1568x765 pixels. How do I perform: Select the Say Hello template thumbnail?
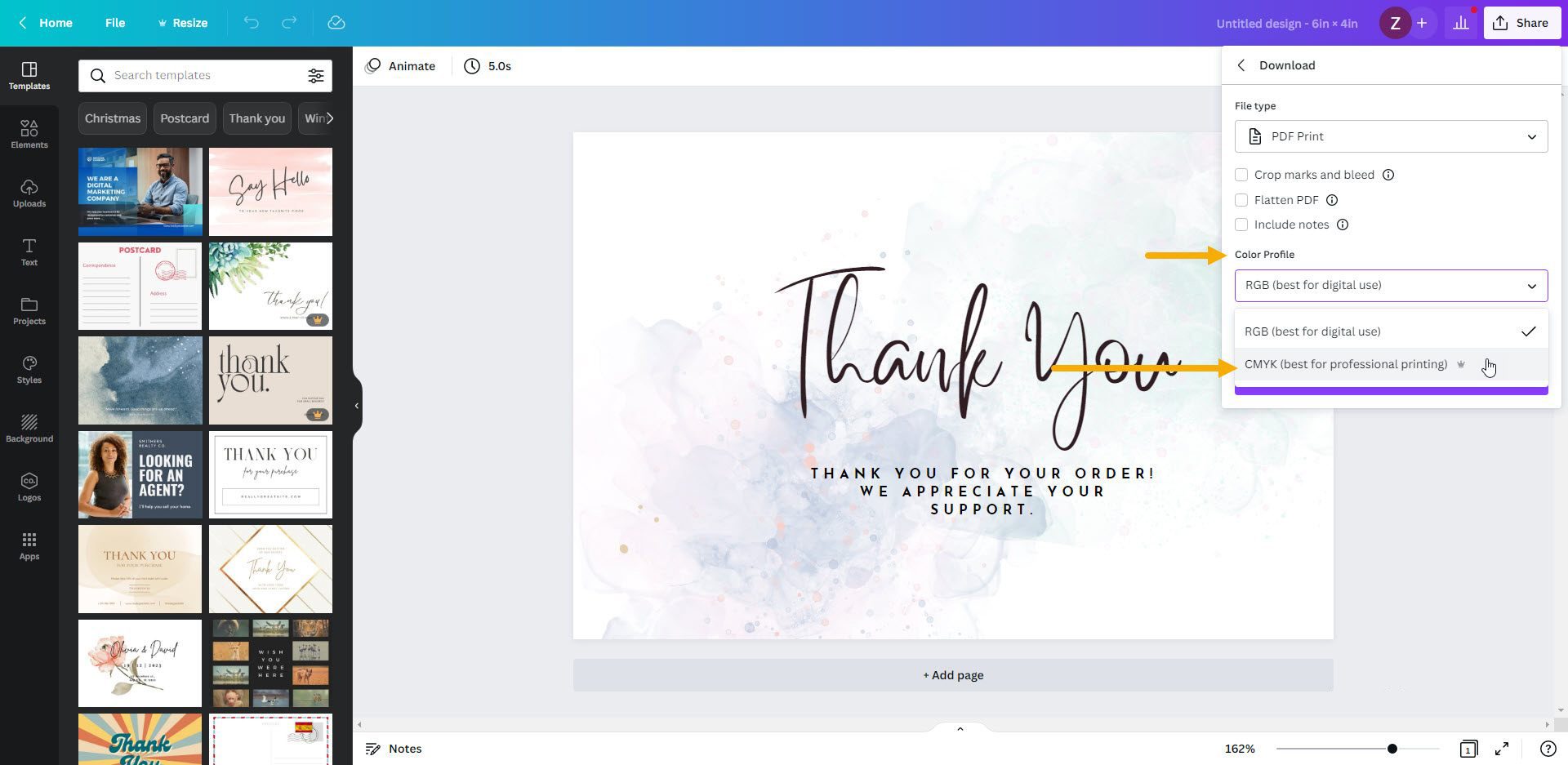coord(270,191)
